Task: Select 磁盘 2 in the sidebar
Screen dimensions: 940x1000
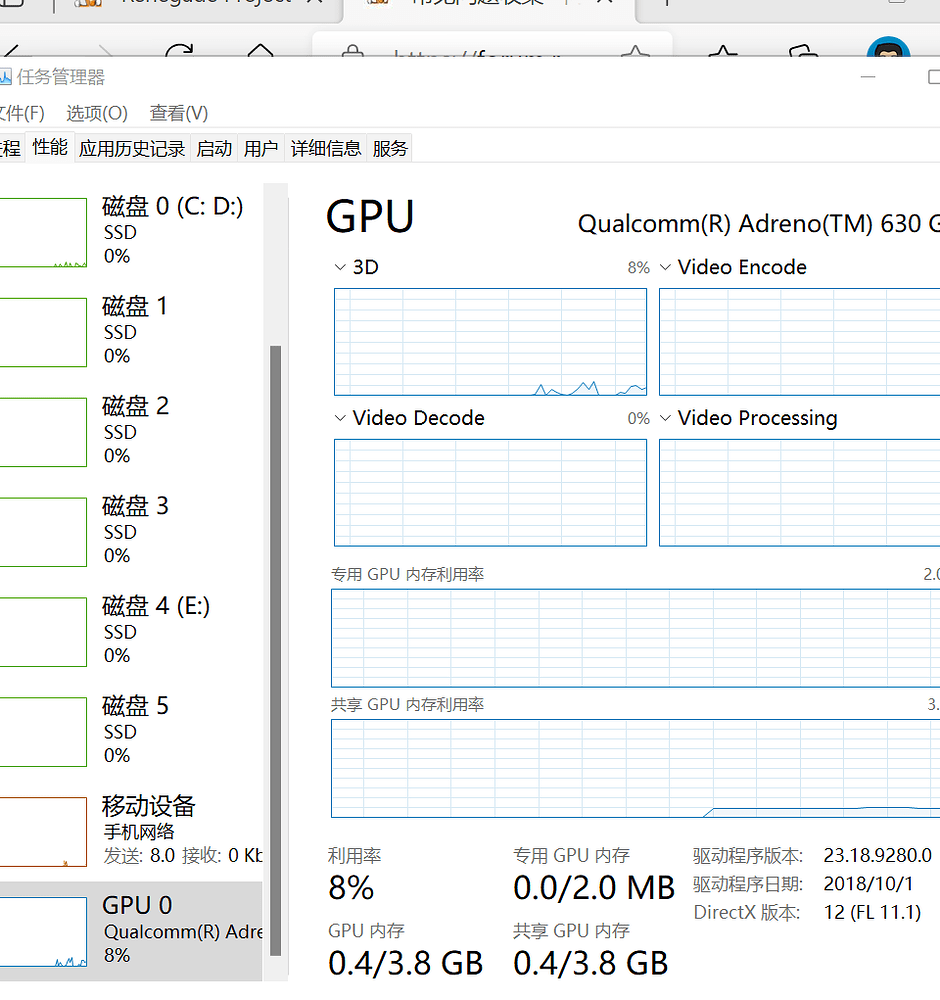Action: pos(131,432)
